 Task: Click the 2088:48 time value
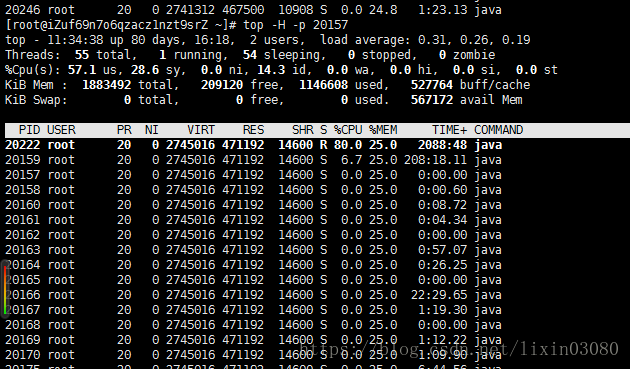pos(442,145)
